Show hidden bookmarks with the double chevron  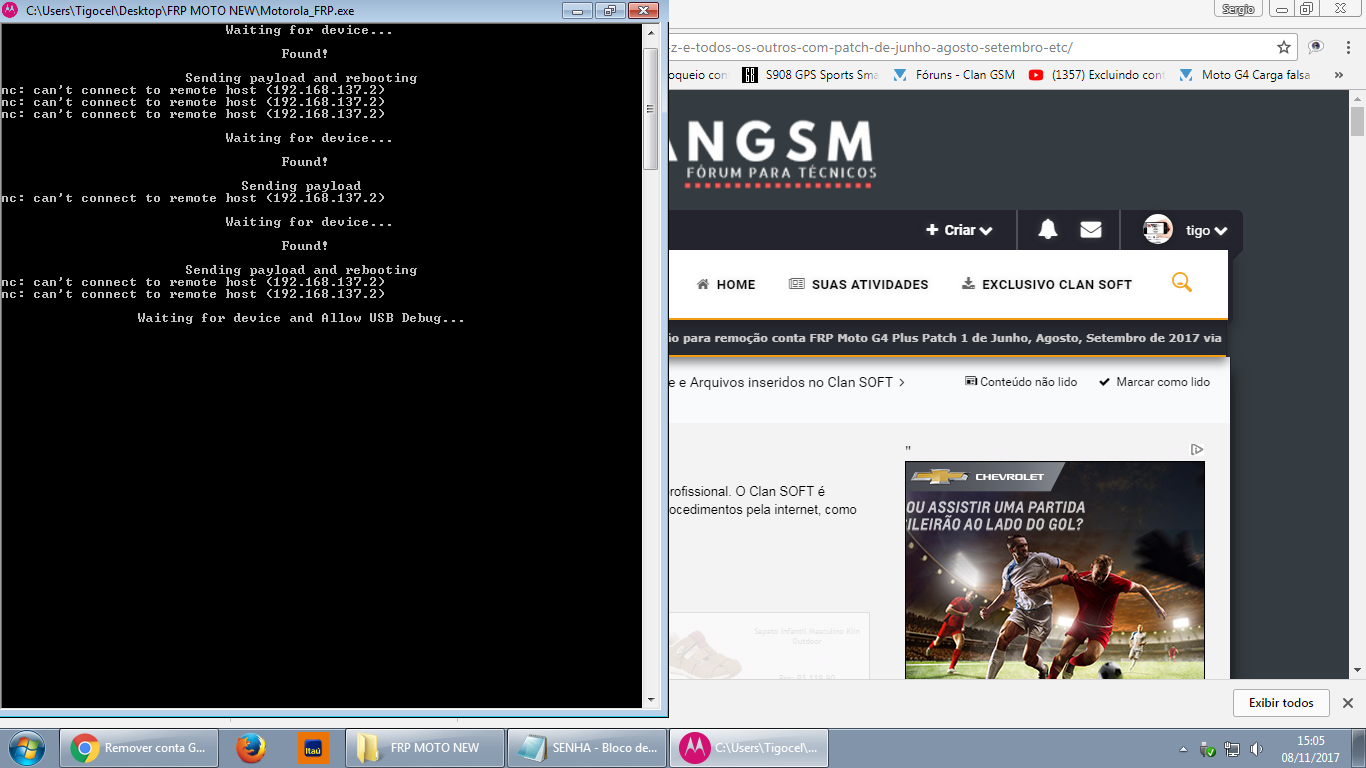(1338, 75)
